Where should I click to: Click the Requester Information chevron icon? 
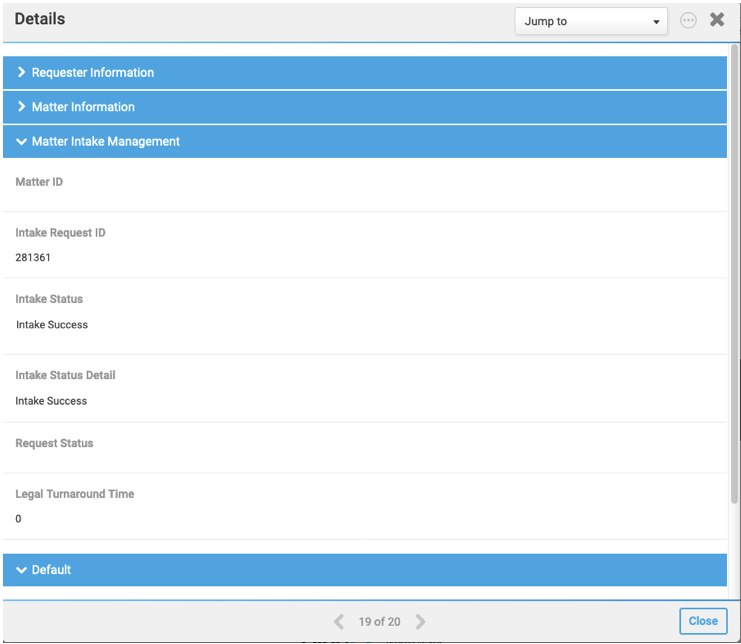21,72
